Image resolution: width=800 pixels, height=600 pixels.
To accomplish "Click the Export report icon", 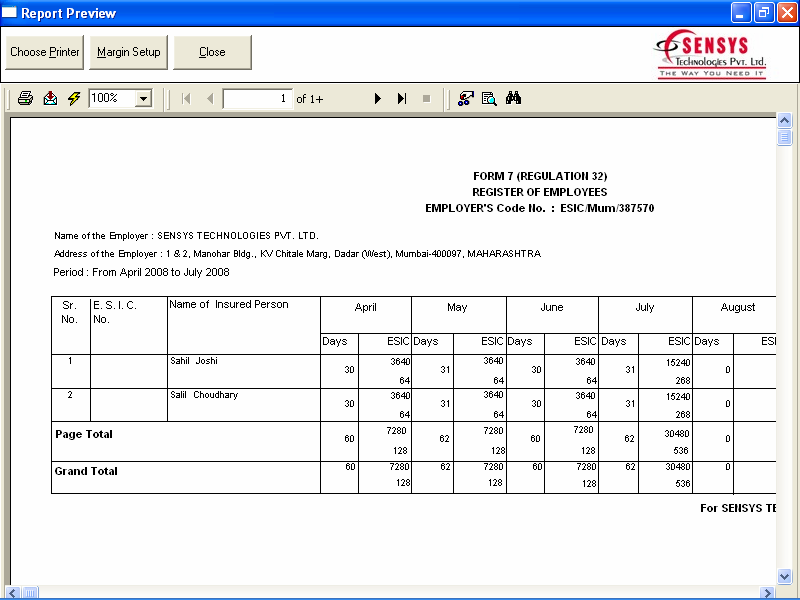I will [50, 98].
